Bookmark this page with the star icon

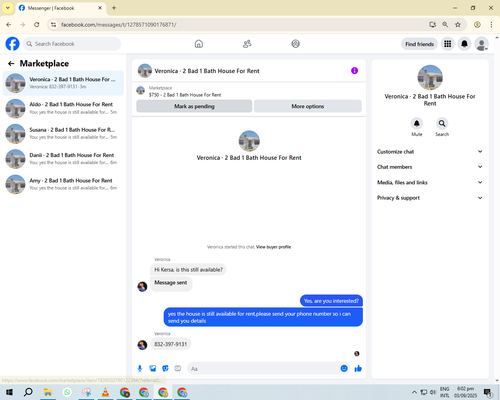458,24
